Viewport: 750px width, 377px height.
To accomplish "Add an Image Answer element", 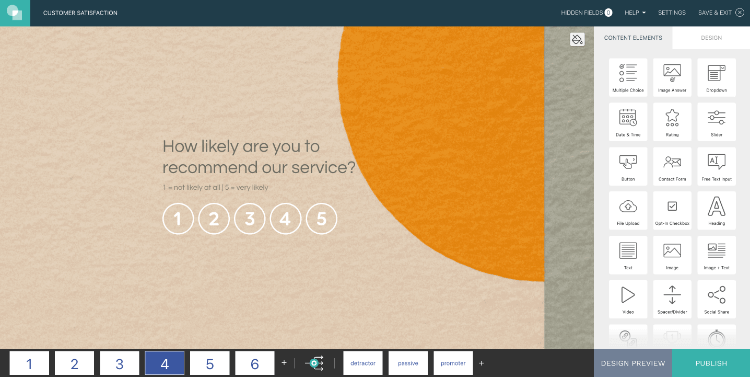I will (672, 78).
